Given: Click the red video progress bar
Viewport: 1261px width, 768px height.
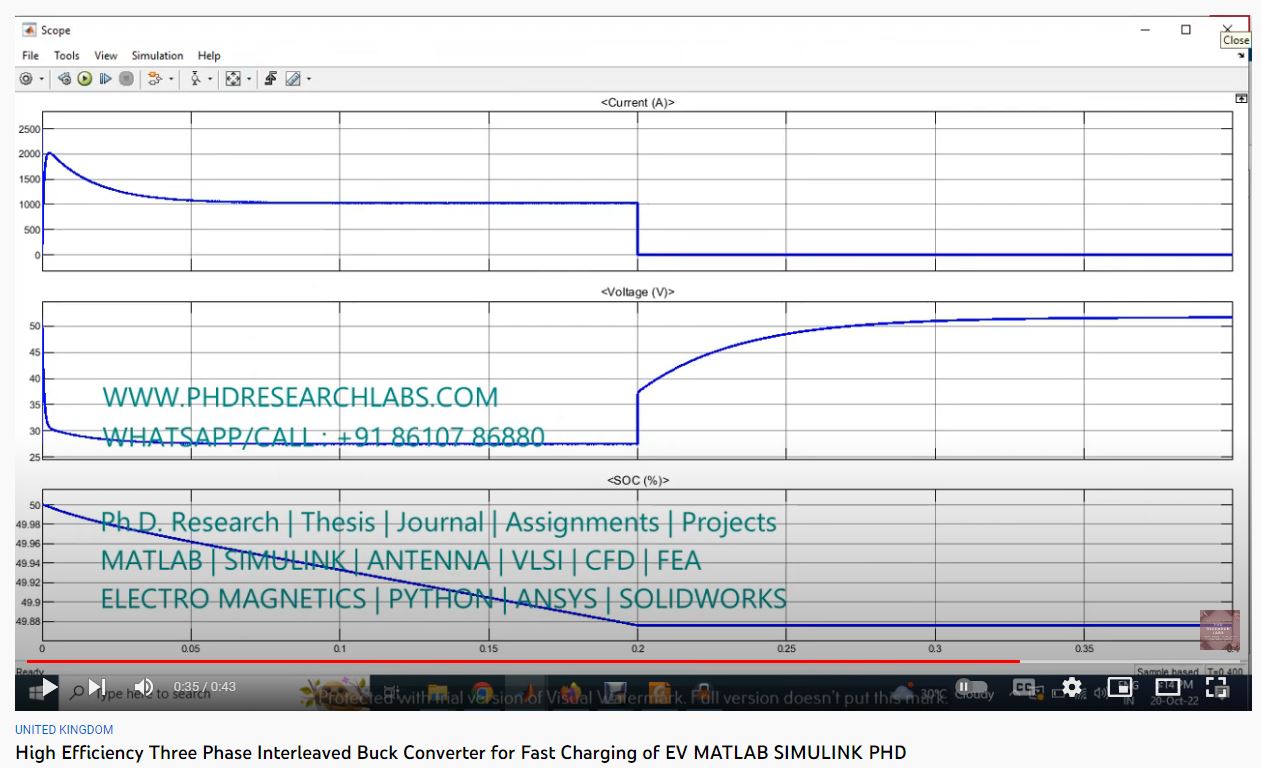Looking at the screenshot, I should click(500, 661).
